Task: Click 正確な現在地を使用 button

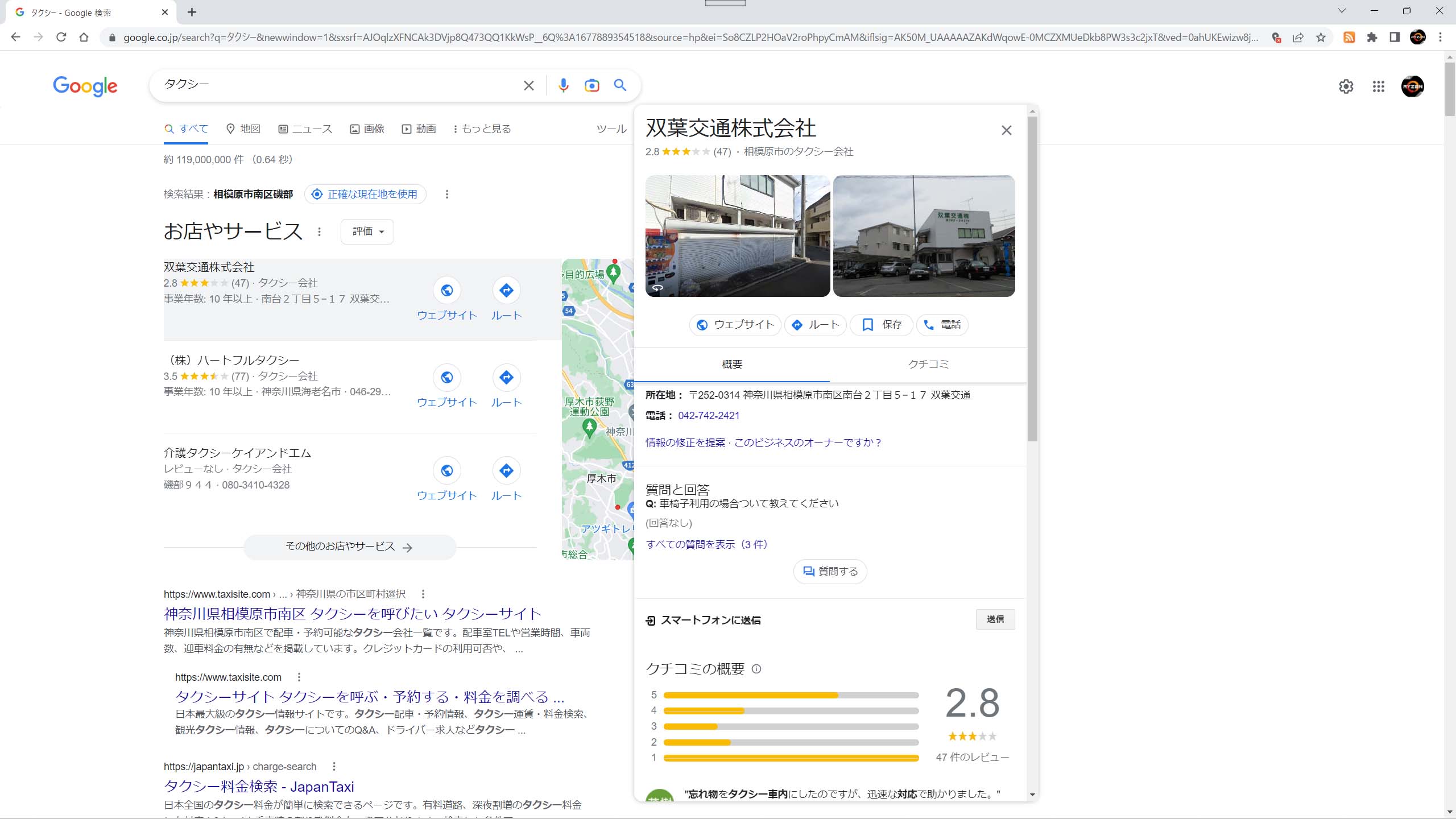Action: click(x=365, y=195)
